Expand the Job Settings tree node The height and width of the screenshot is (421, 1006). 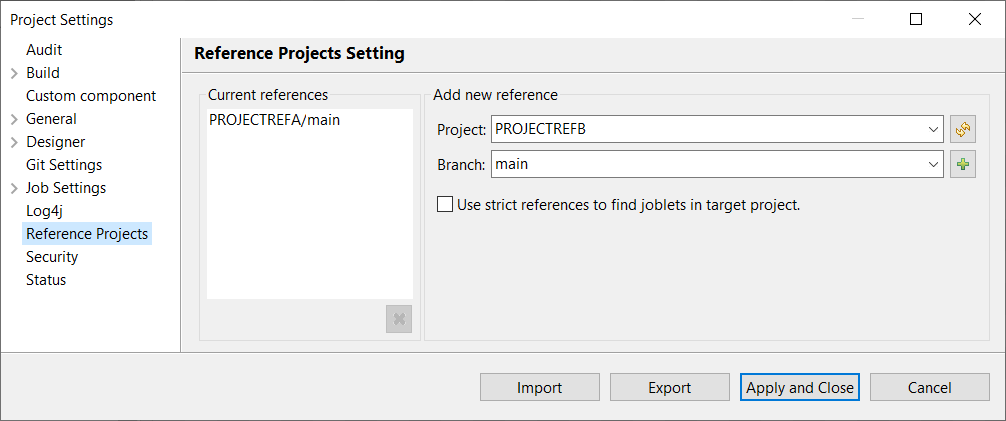(14, 188)
